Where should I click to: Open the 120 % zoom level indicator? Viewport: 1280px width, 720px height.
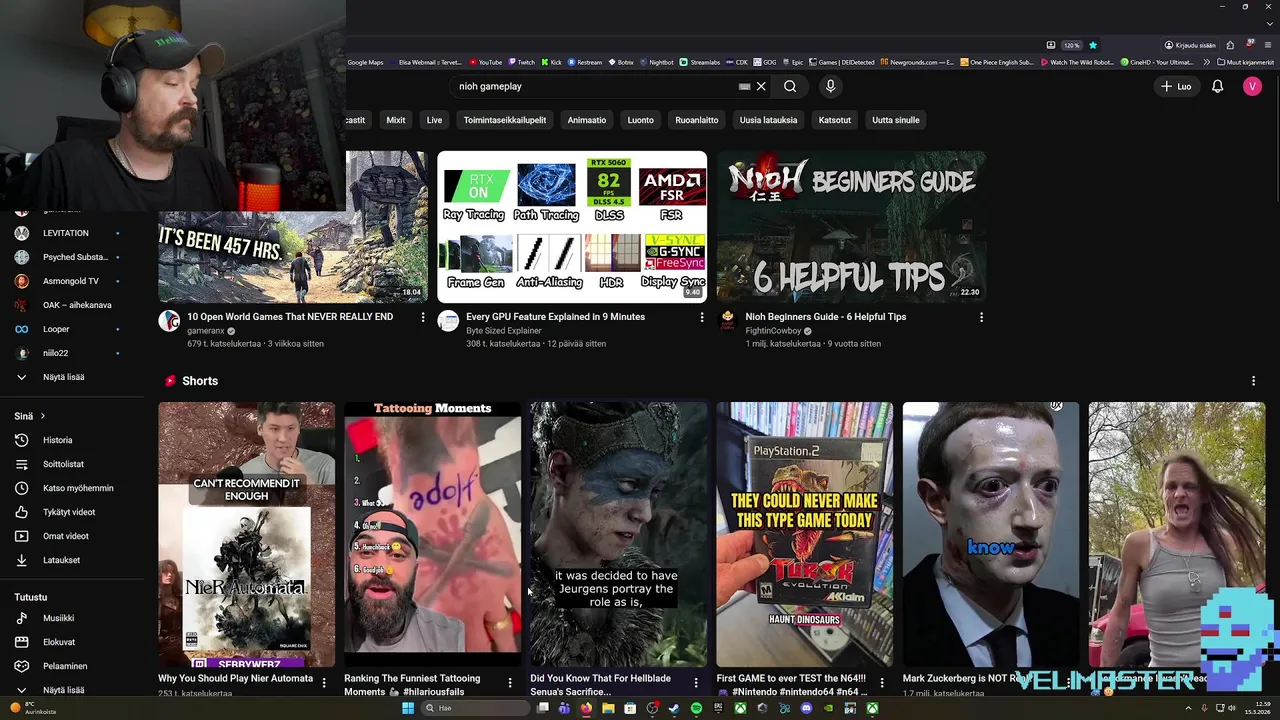pos(1071,45)
